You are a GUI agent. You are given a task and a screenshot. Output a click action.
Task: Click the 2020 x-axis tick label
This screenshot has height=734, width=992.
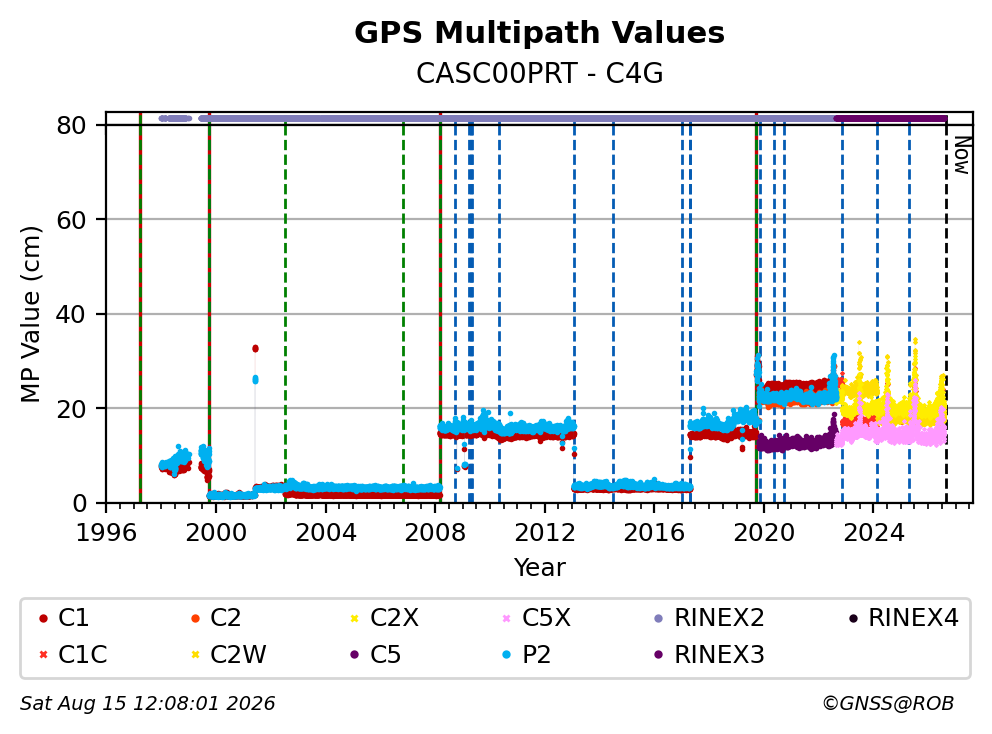[x=764, y=533]
